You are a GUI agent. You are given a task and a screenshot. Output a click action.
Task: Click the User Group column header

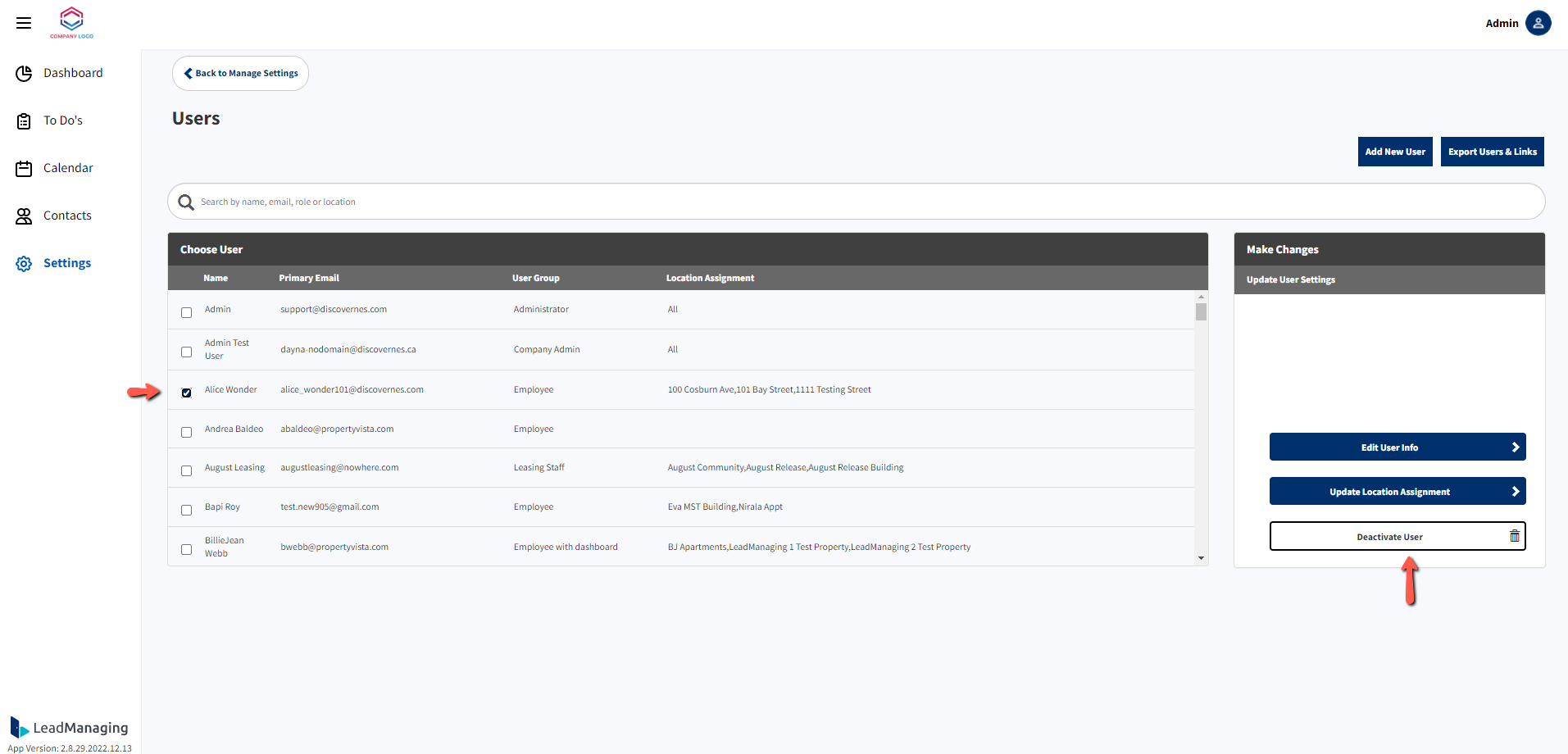tap(536, 278)
